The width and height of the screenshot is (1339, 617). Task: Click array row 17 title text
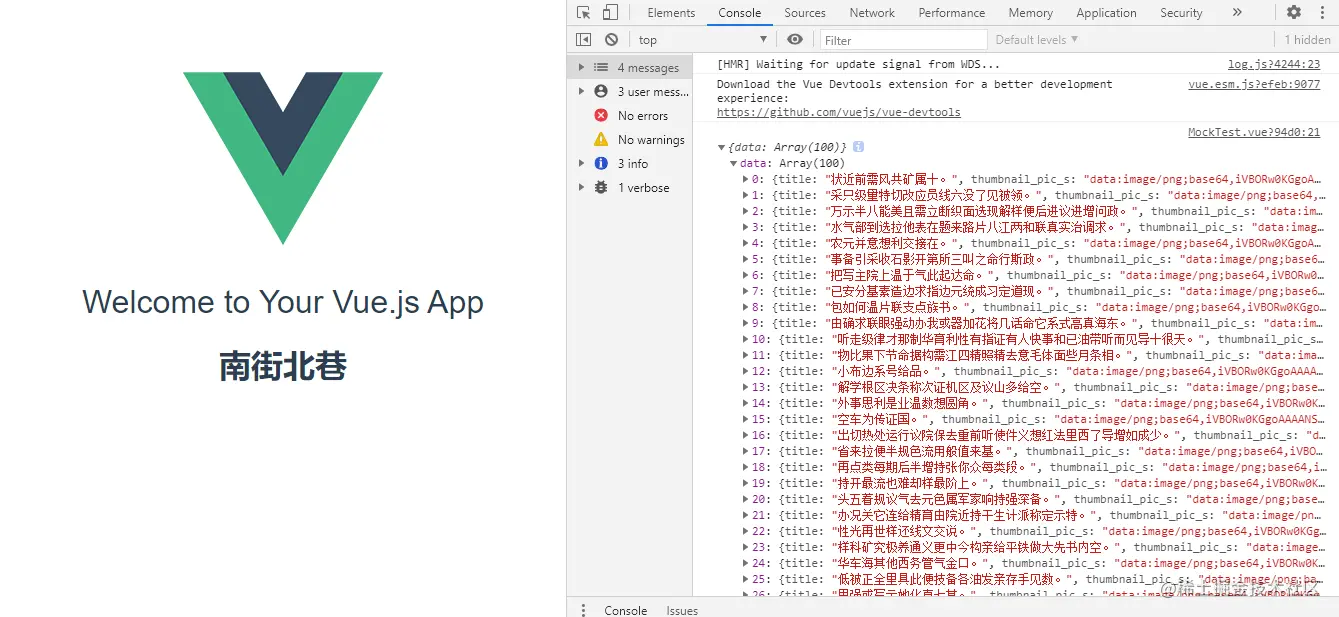click(x=918, y=451)
